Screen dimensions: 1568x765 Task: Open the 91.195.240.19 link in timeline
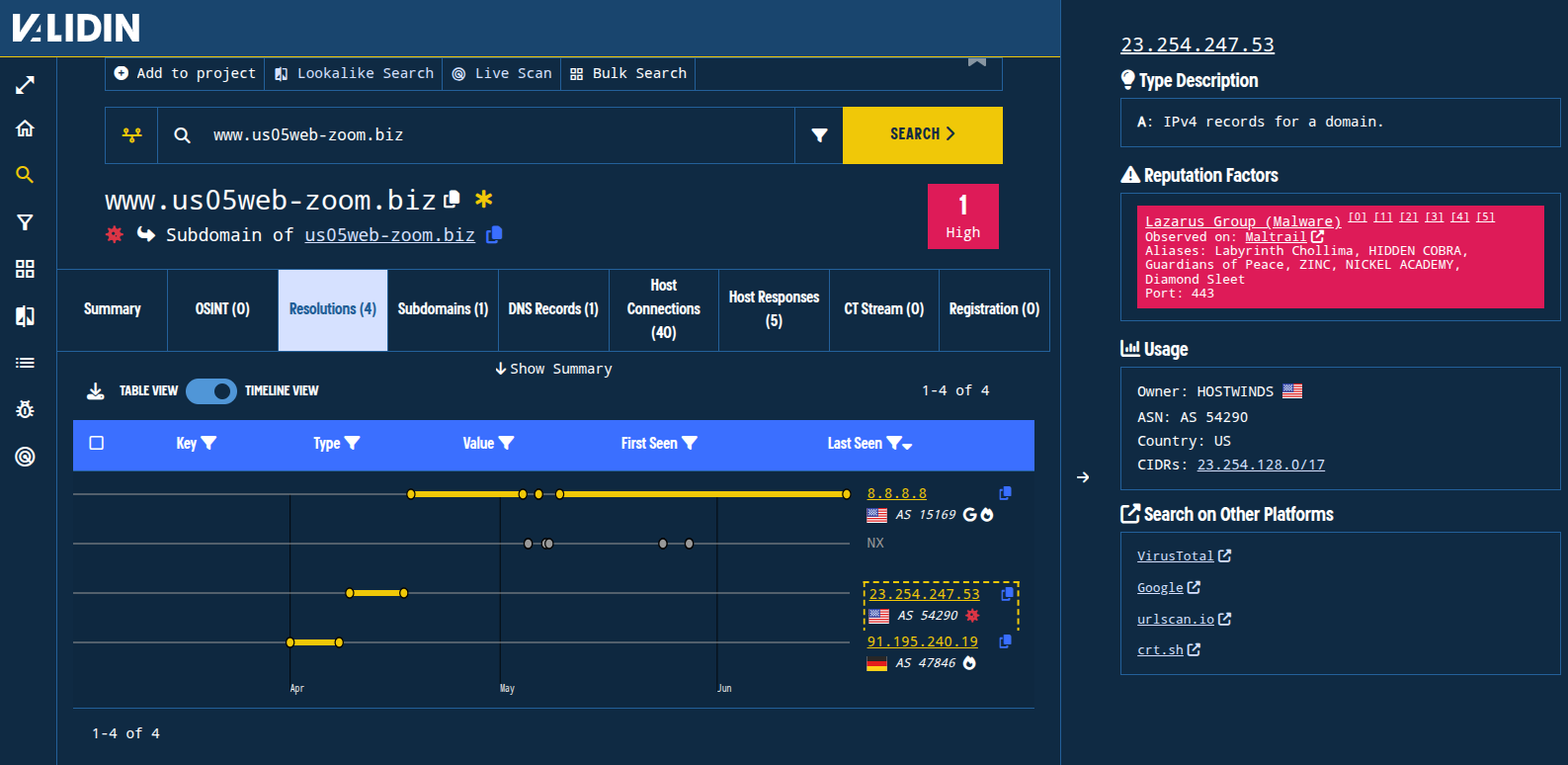pyautogui.click(x=923, y=641)
